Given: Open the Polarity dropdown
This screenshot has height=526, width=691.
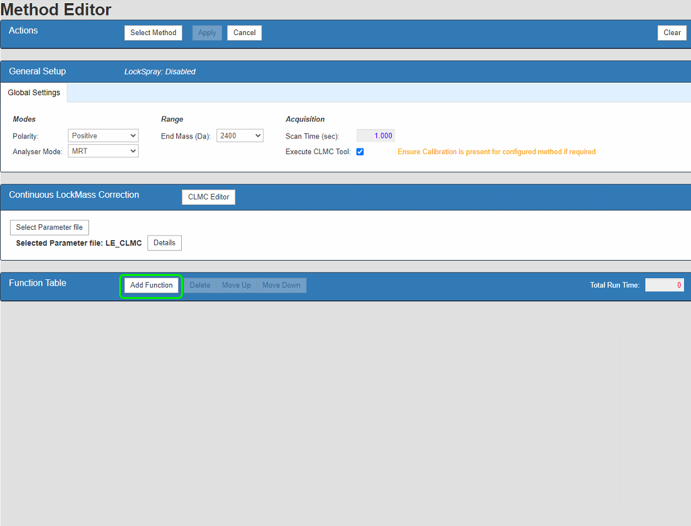Looking at the screenshot, I should [103, 135].
